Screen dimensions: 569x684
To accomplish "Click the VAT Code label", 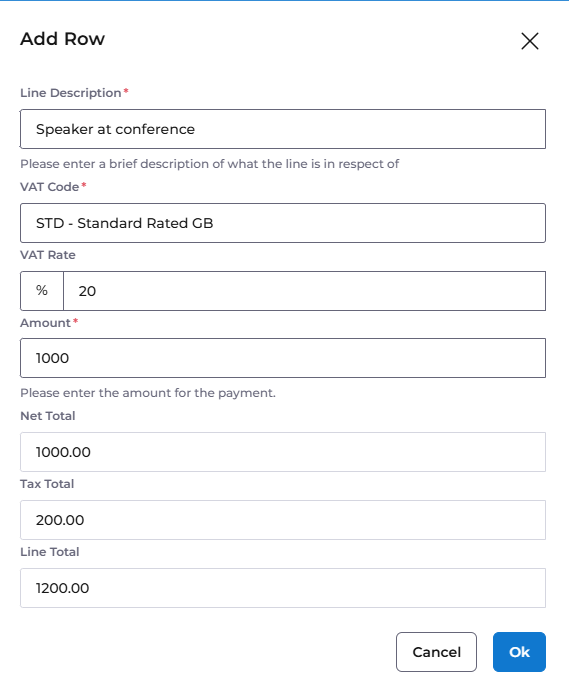I will [x=50, y=187].
